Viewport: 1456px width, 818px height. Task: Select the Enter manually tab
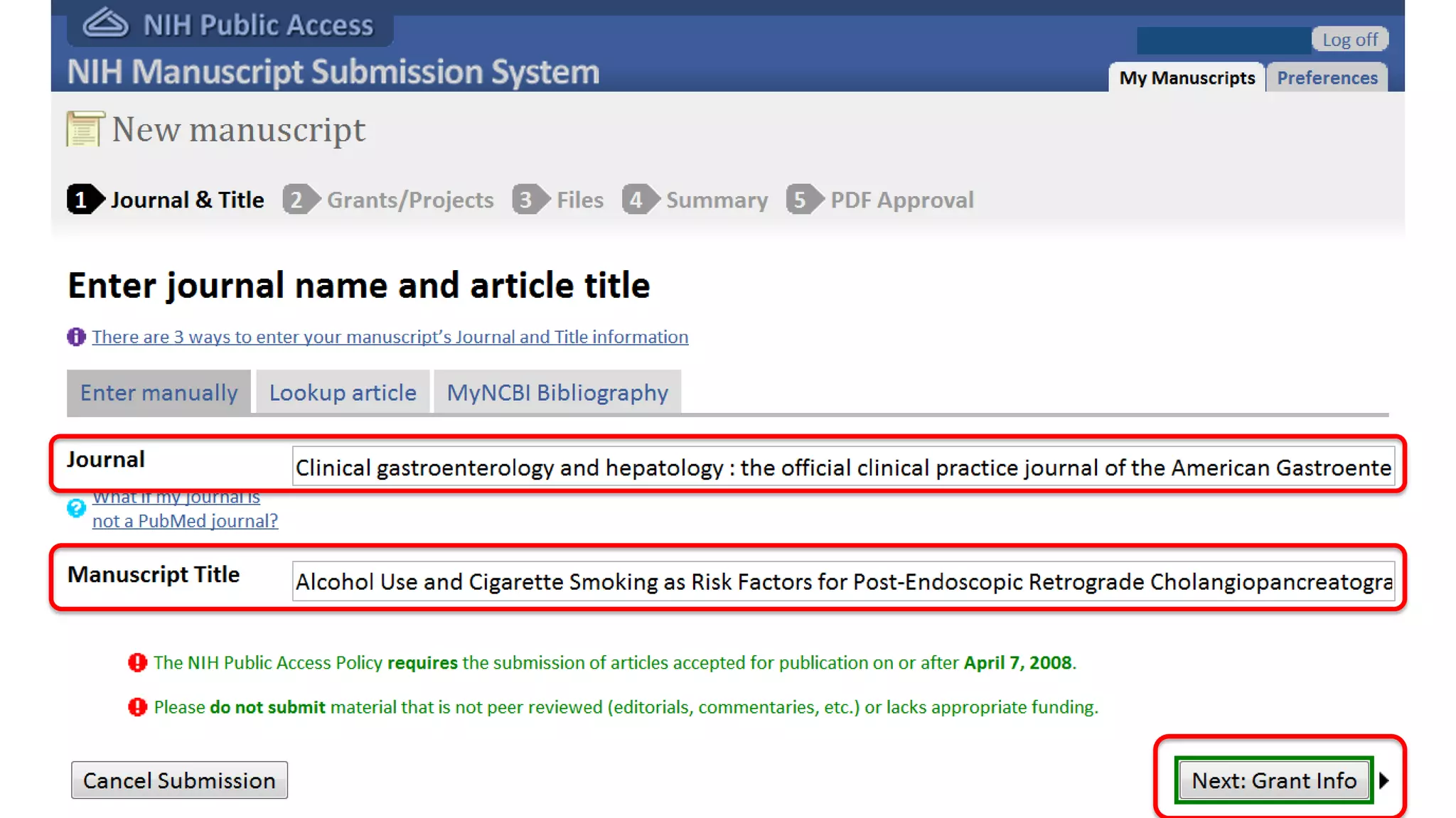pyautogui.click(x=159, y=392)
